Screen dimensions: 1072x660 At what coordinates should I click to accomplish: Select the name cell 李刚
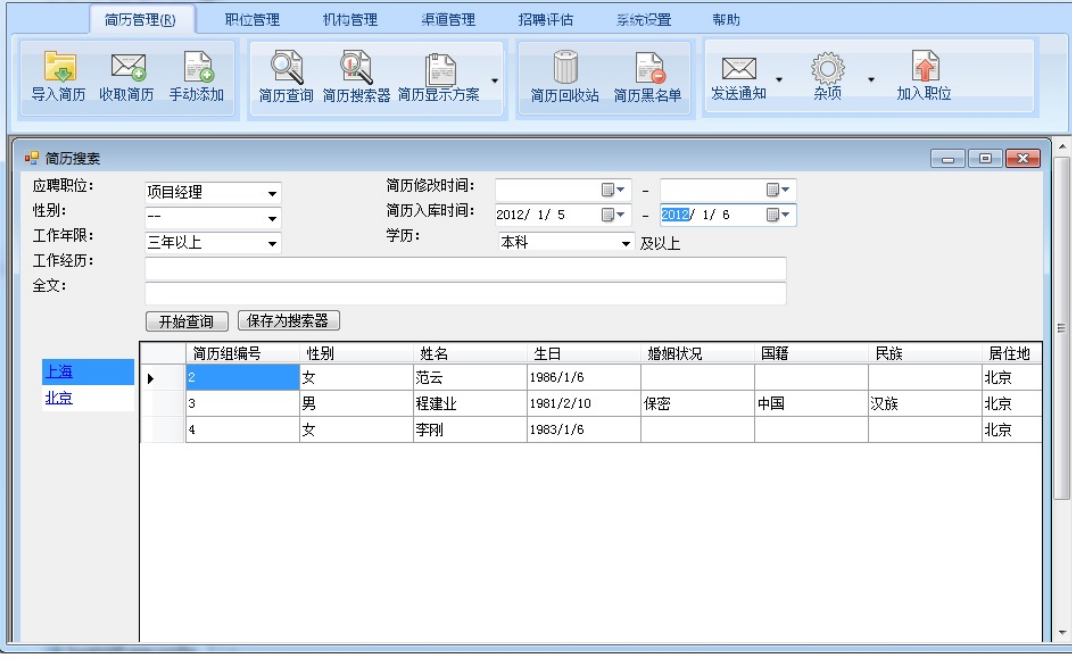[x=470, y=430]
